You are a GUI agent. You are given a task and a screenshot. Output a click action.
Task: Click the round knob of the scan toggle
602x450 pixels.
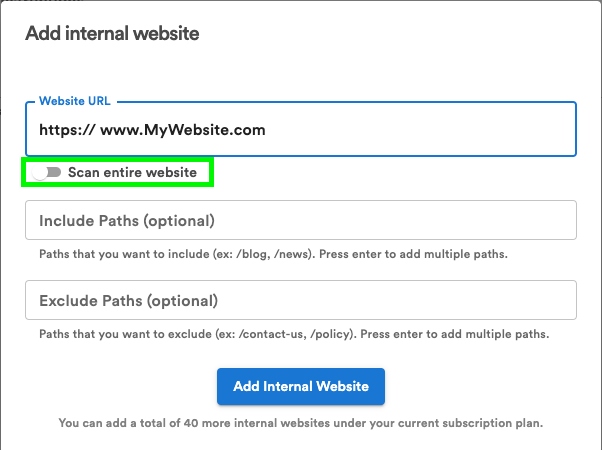[x=39, y=173]
